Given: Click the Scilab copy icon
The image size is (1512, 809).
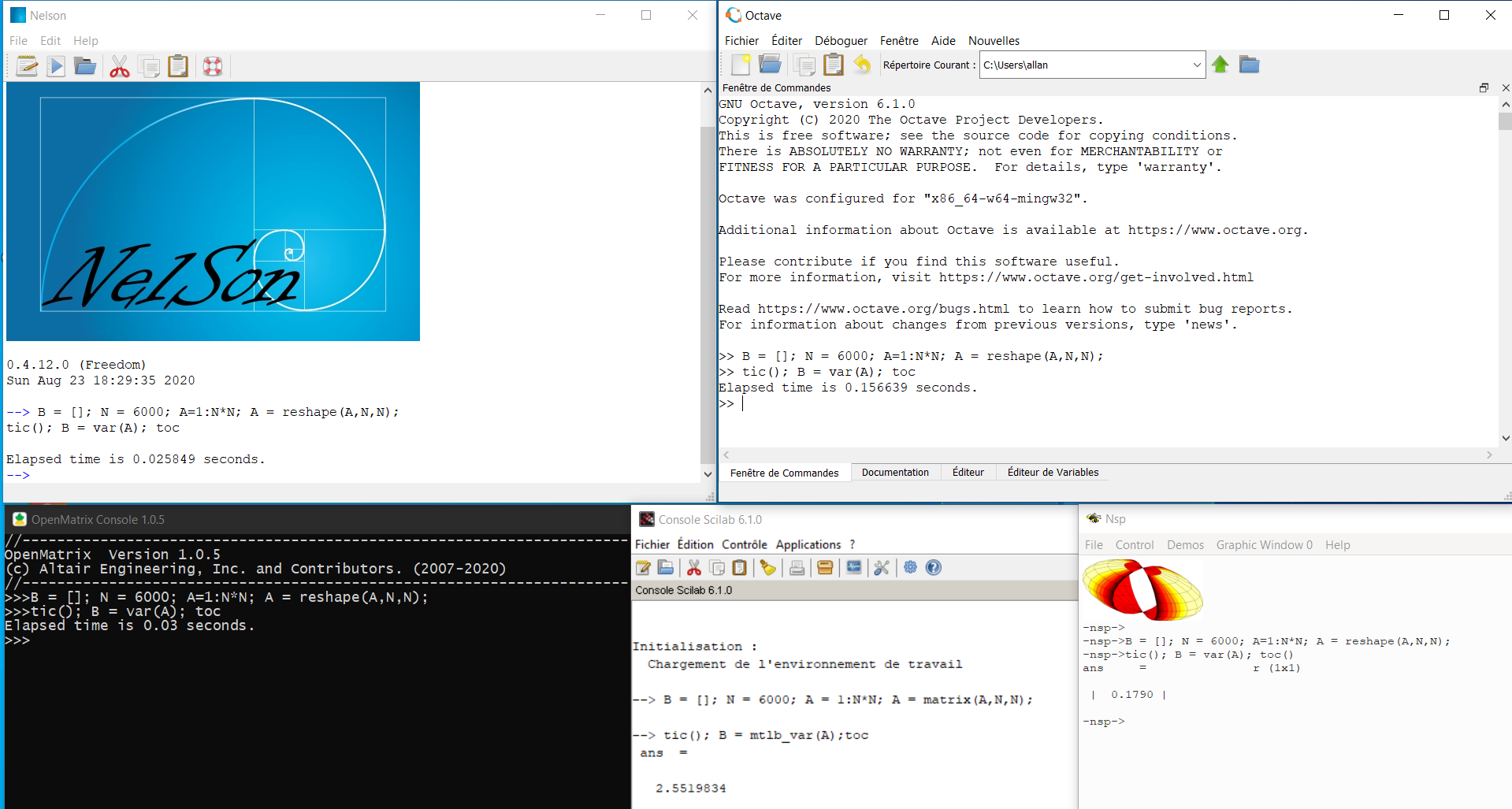Looking at the screenshot, I should pyautogui.click(x=717, y=568).
